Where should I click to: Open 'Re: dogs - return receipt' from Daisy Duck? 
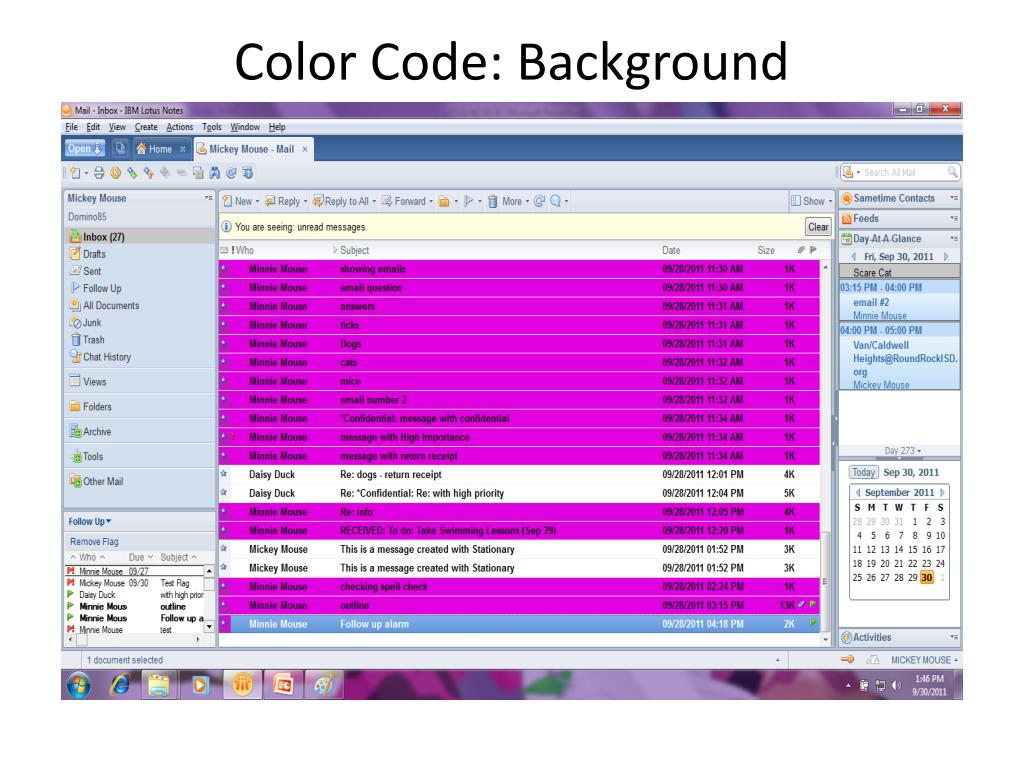(519, 475)
